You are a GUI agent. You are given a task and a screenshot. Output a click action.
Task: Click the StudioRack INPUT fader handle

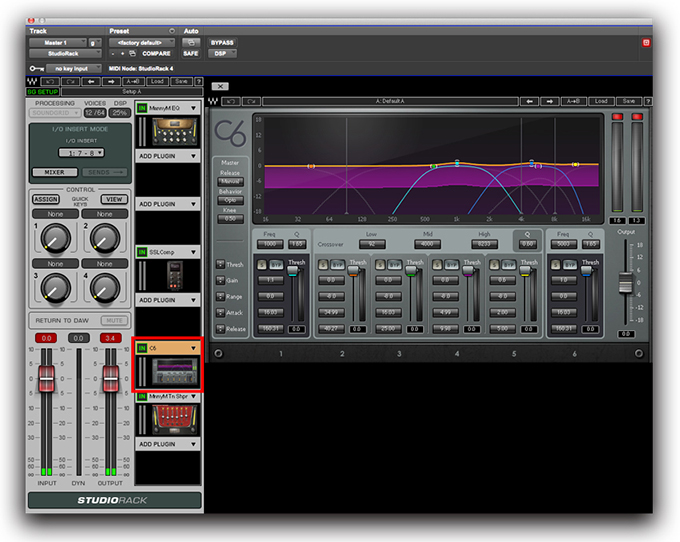coord(46,379)
